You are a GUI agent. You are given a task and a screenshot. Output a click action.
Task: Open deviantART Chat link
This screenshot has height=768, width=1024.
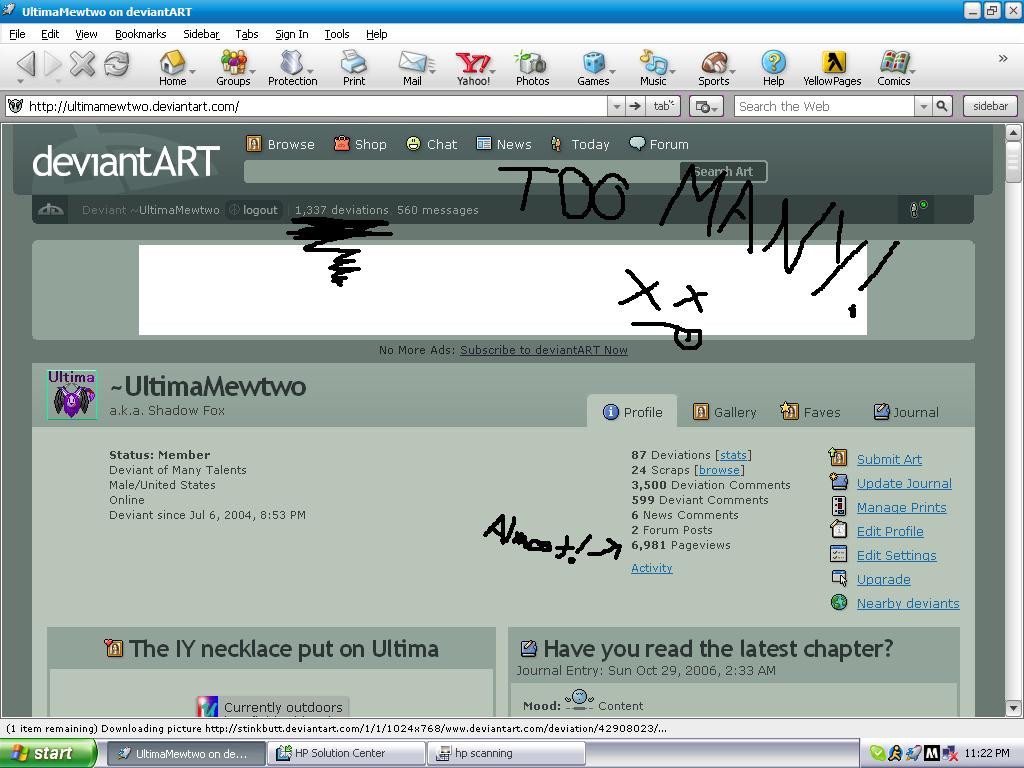432,144
